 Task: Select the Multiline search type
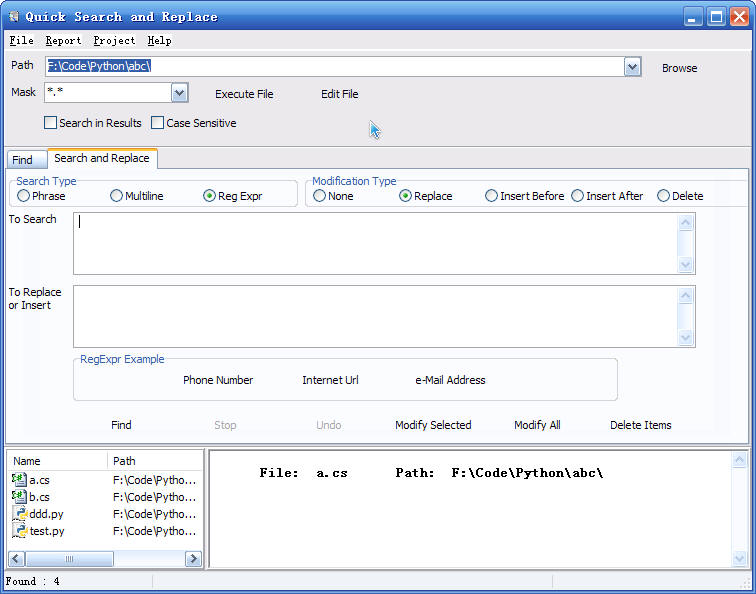pos(117,196)
